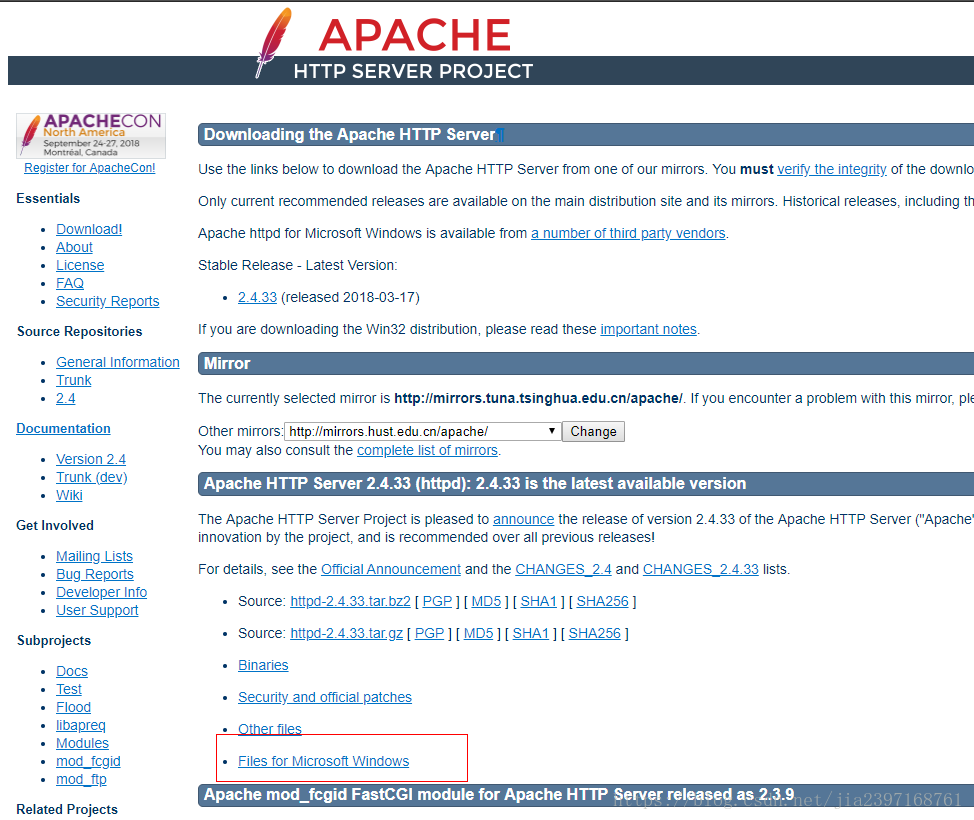The image size is (974, 820).
Task: Open the mod_ftp subproject link
Action: click(x=81, y=780)
